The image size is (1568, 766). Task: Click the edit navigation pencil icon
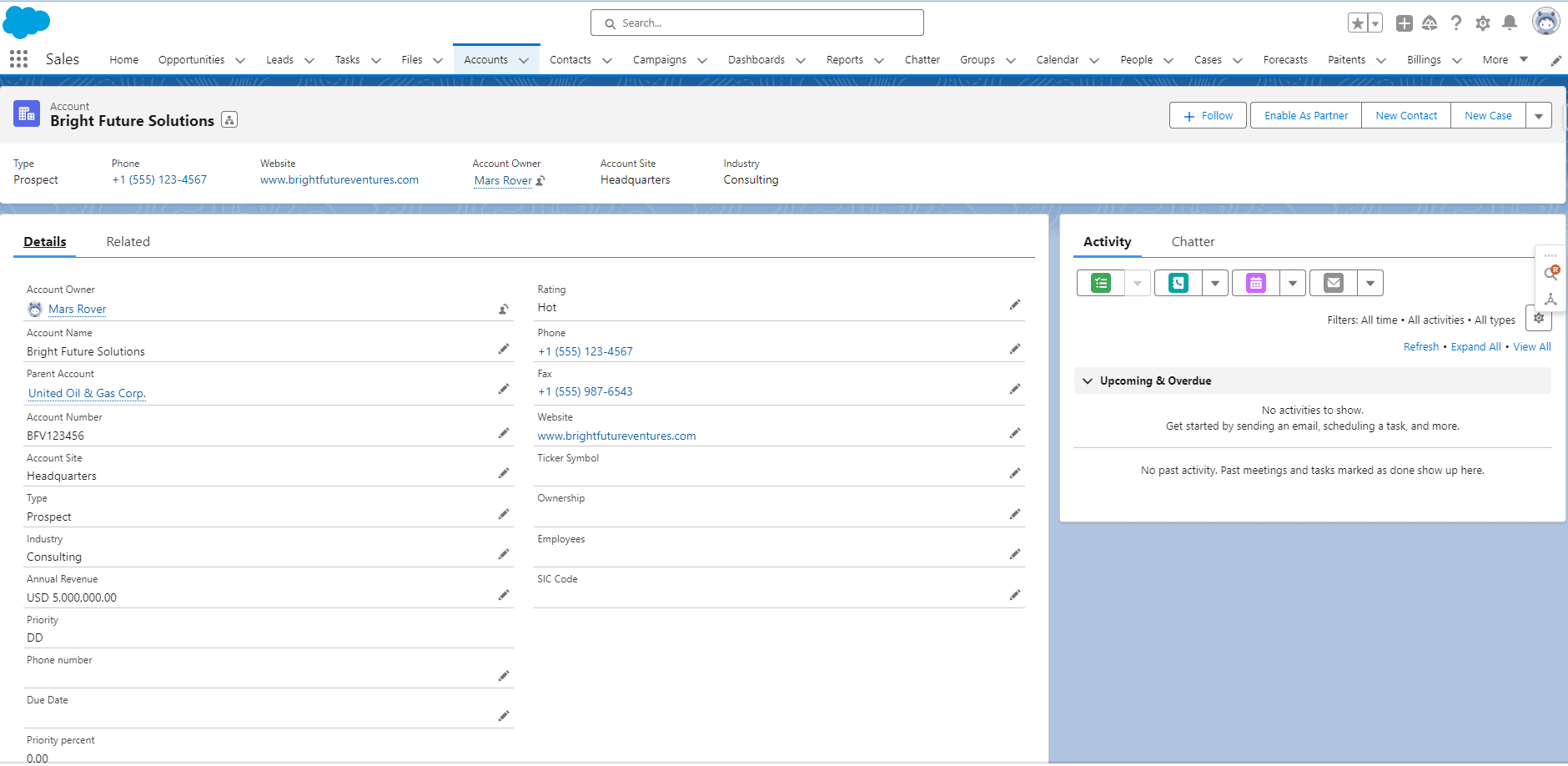point(1555,60)
